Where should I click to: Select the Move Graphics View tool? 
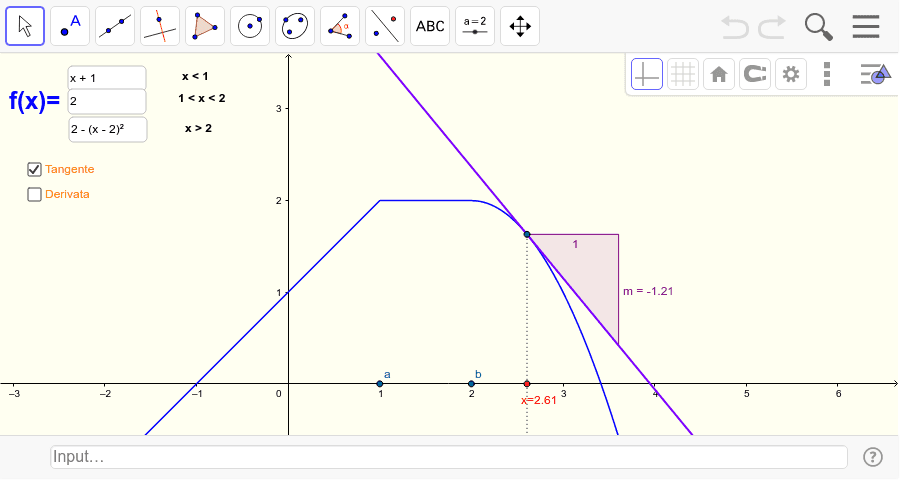(519, 26)
